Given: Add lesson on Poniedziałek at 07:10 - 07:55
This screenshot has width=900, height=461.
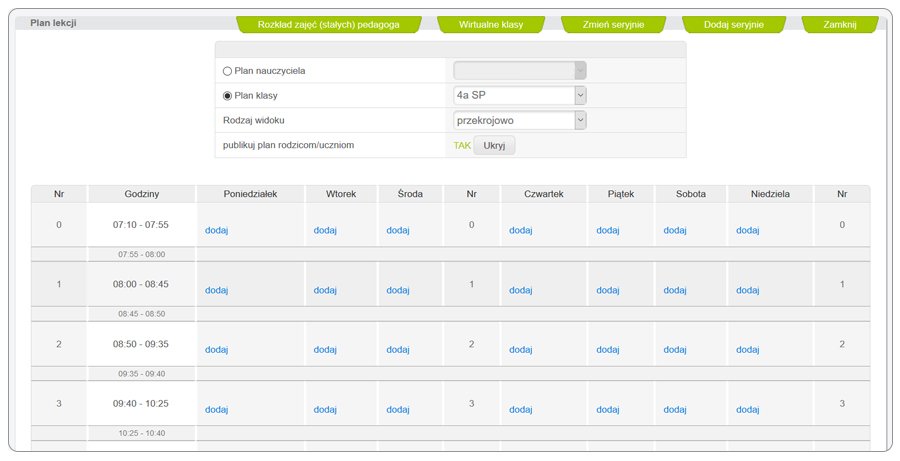Looking at the screenshot, I should coord(217,231).
